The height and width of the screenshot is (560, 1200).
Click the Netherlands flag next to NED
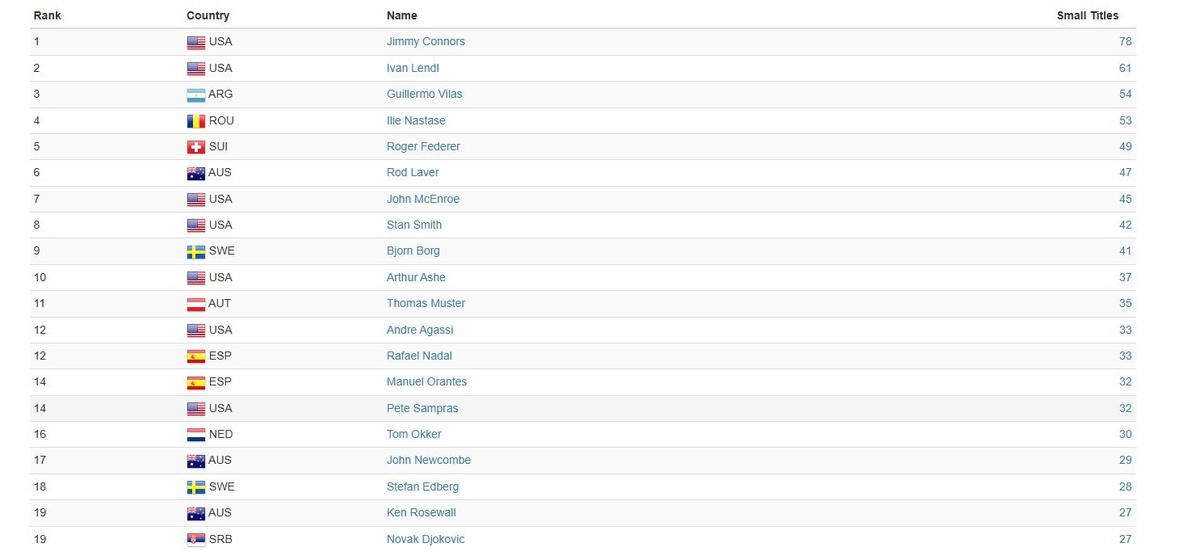(x=196, y=435)
